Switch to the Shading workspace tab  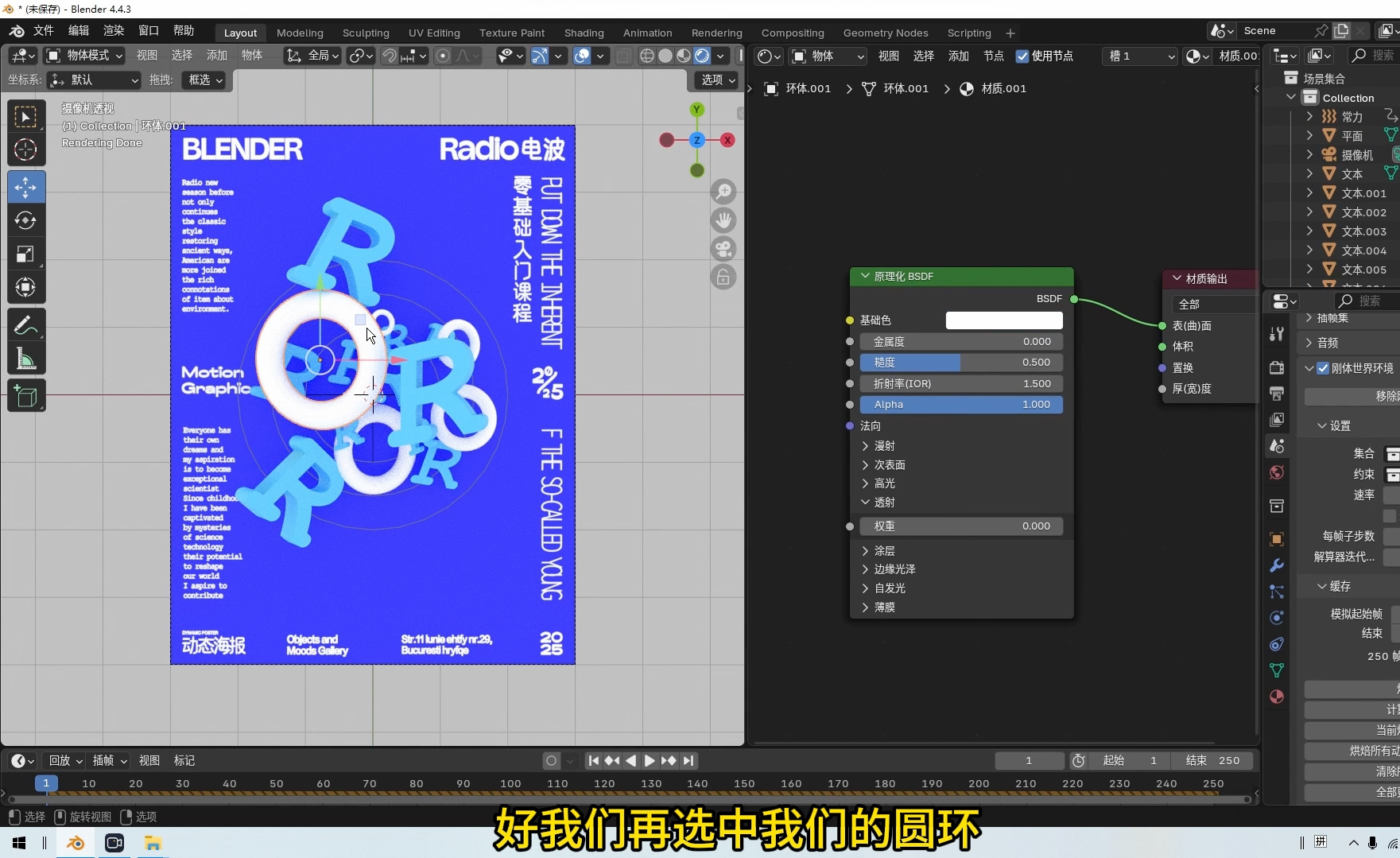(584, 33)
